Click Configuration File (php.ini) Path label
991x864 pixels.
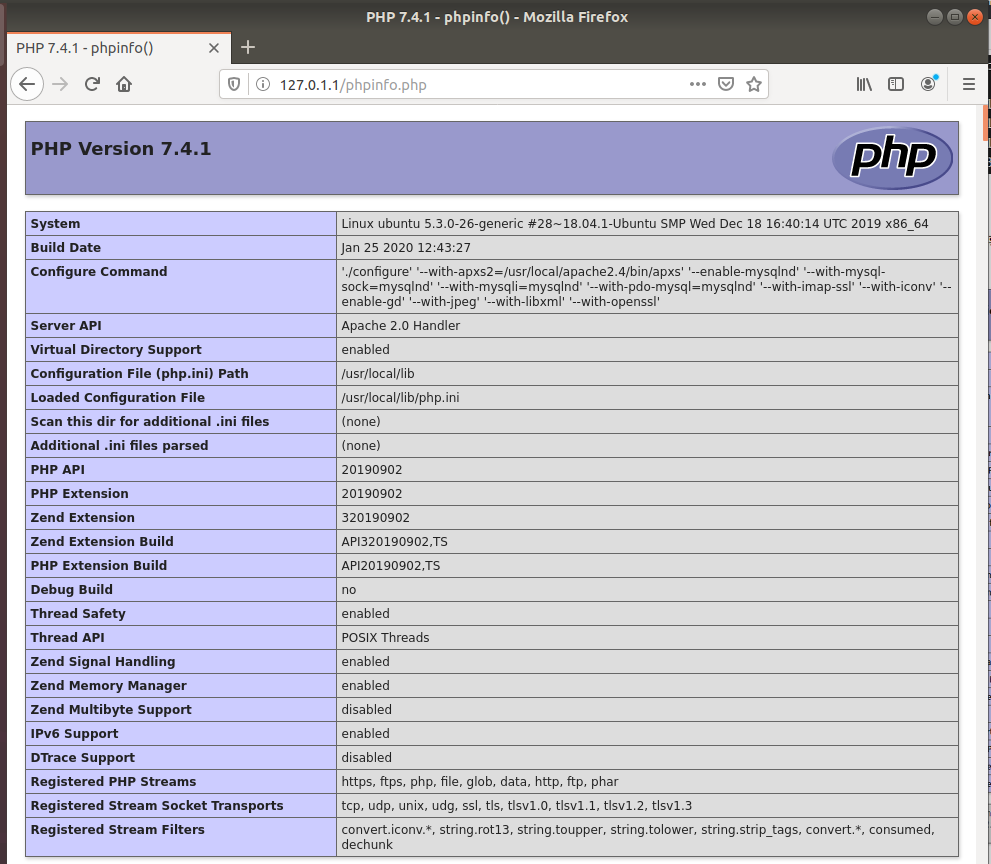click(140, 374)
